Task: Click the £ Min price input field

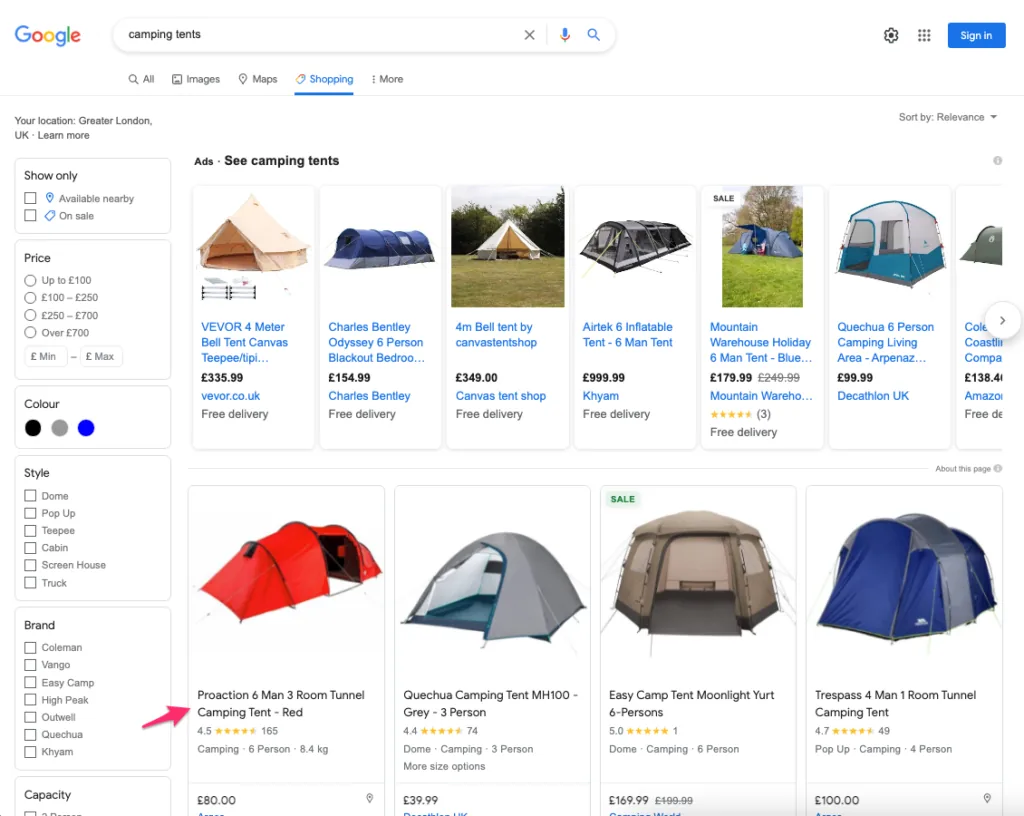Action: coord(45,356)
